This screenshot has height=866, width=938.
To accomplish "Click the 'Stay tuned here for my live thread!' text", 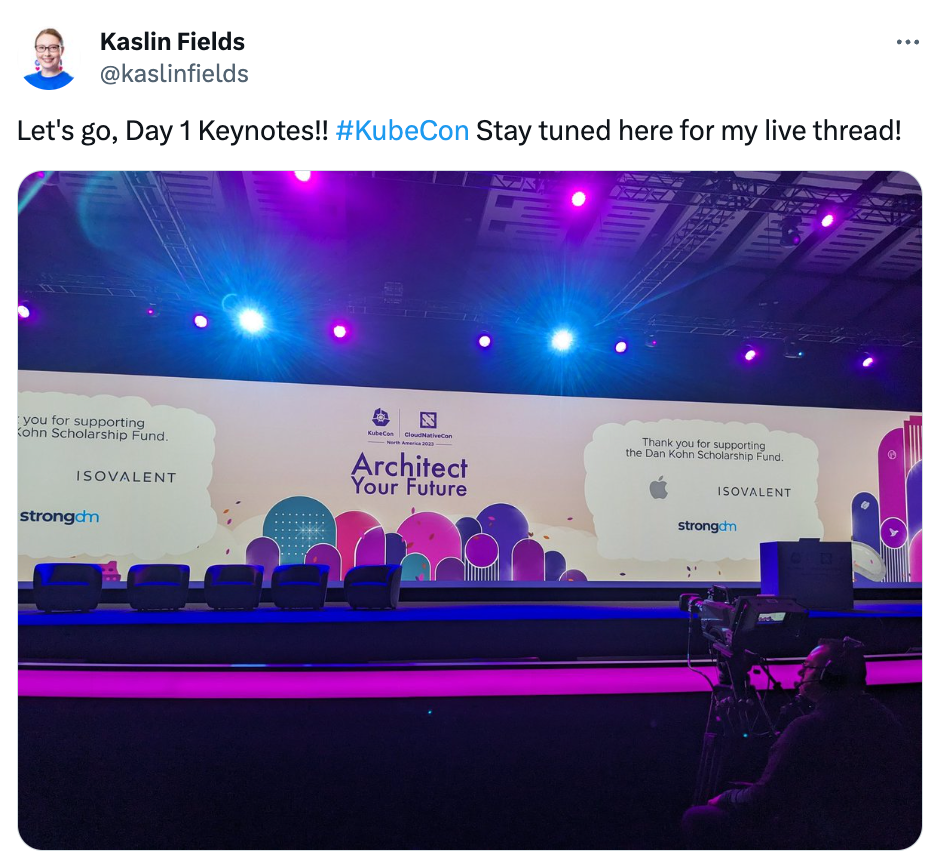I will click(689, 131).
